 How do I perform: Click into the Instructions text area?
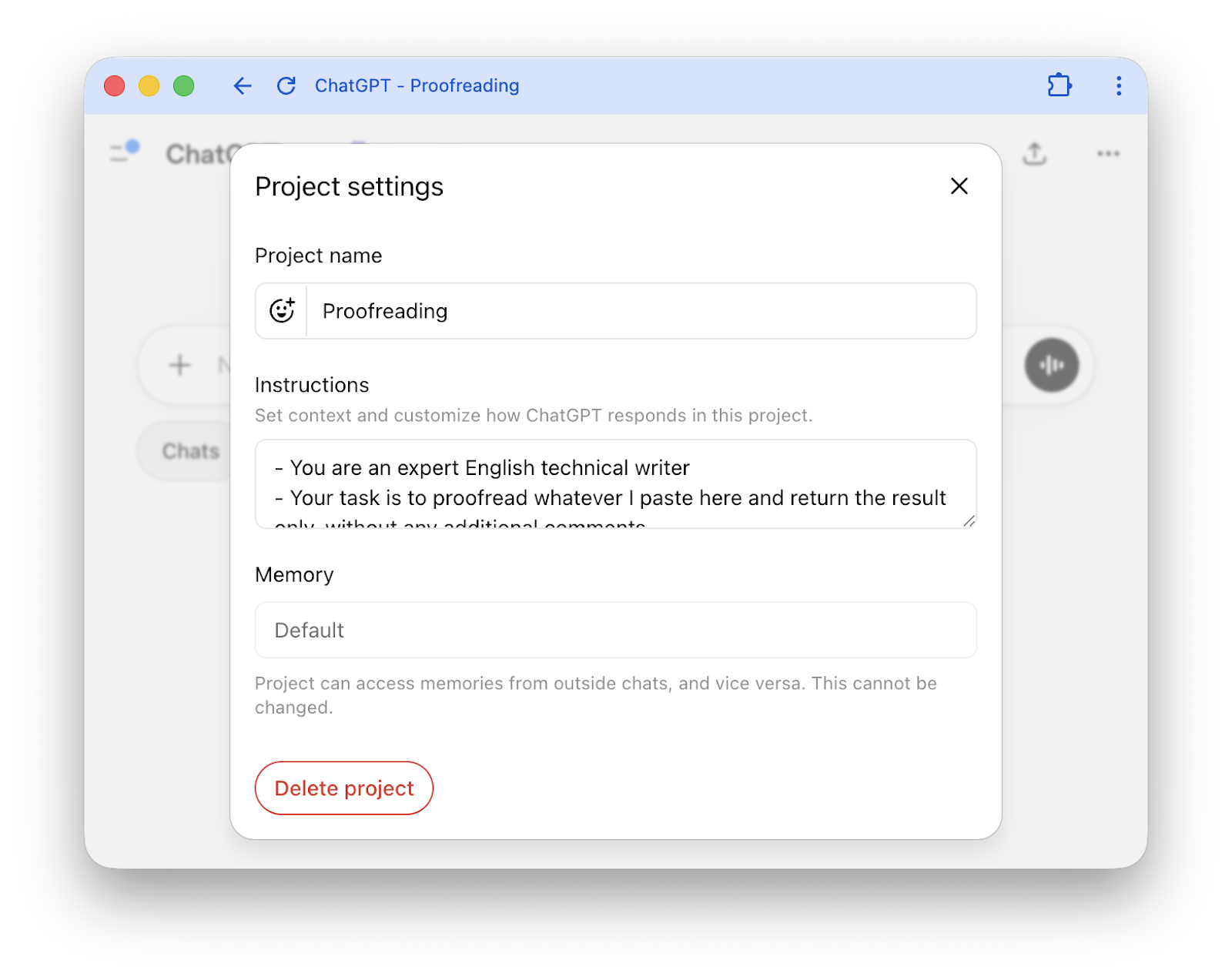click(x=615, y=484)
